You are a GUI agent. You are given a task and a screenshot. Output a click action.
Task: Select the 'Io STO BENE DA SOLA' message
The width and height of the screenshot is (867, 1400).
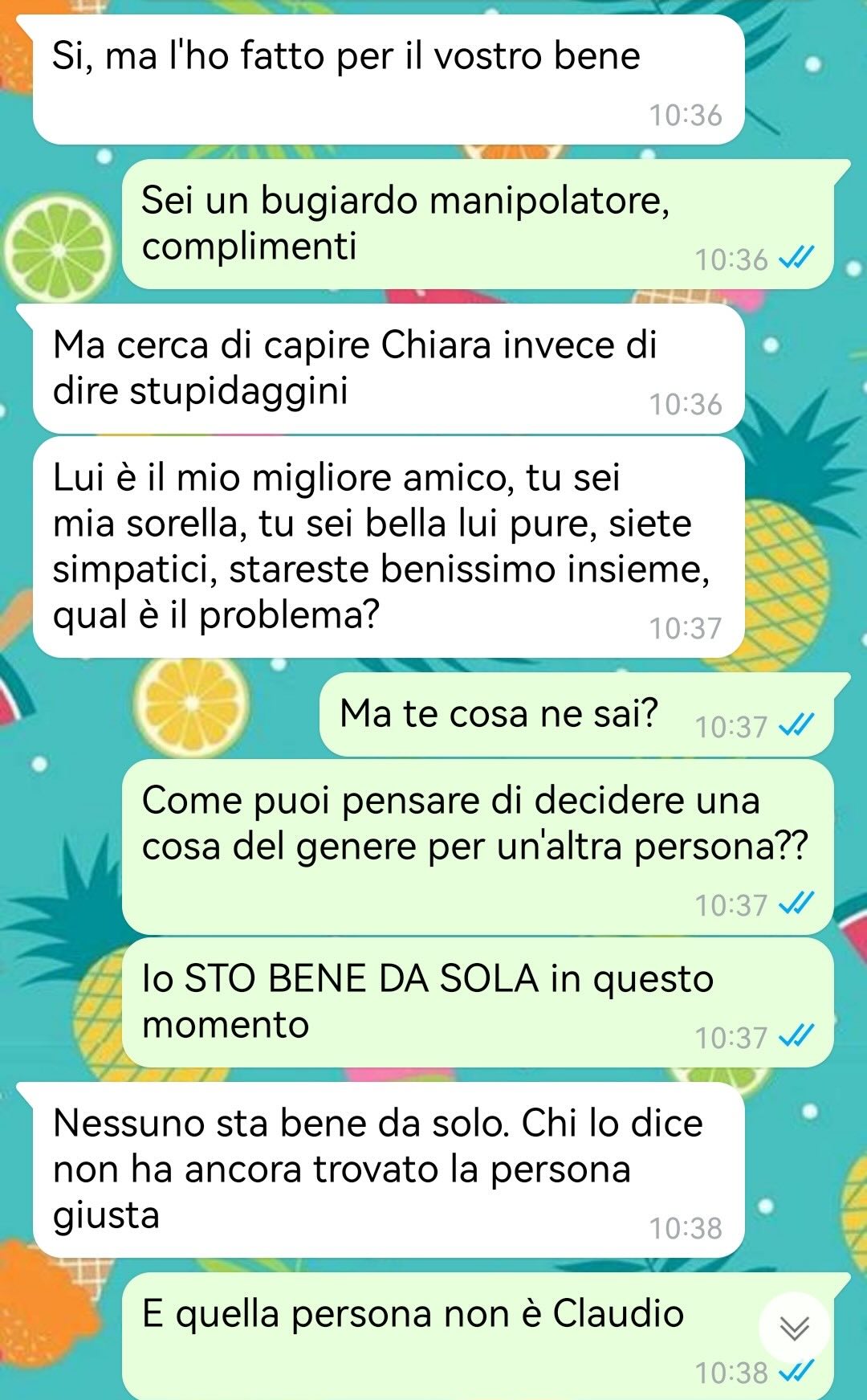(x=478, y=1002)
